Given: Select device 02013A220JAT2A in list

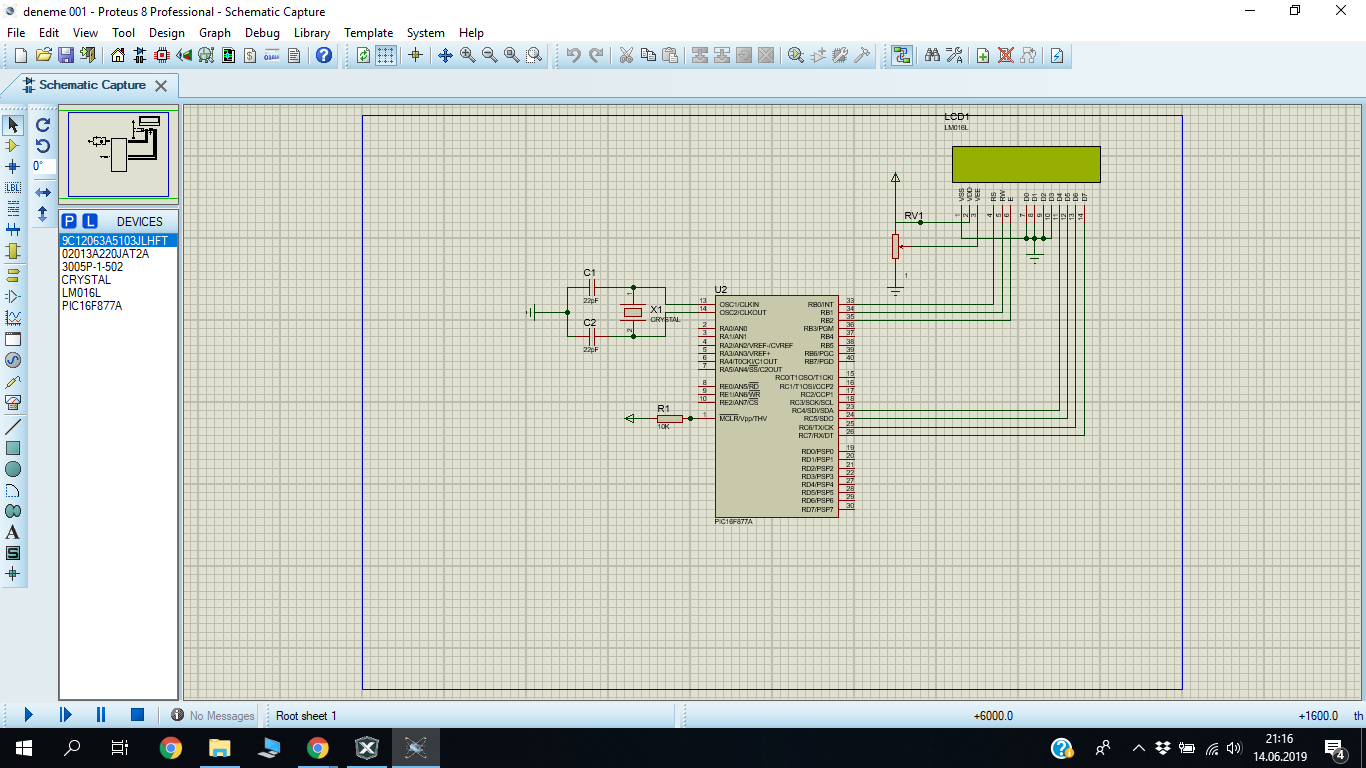Looking at the screenshot, I should point(118,254).
